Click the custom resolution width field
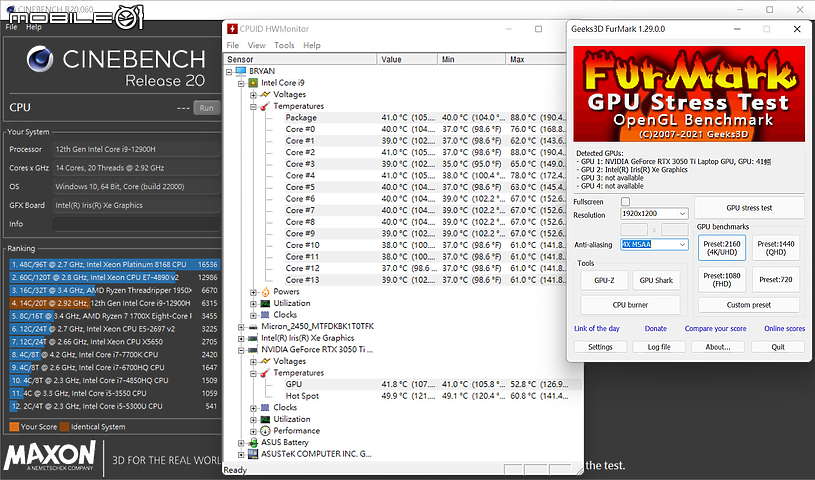Viewport: 815px width, 480px height. [x=634, y=229]
